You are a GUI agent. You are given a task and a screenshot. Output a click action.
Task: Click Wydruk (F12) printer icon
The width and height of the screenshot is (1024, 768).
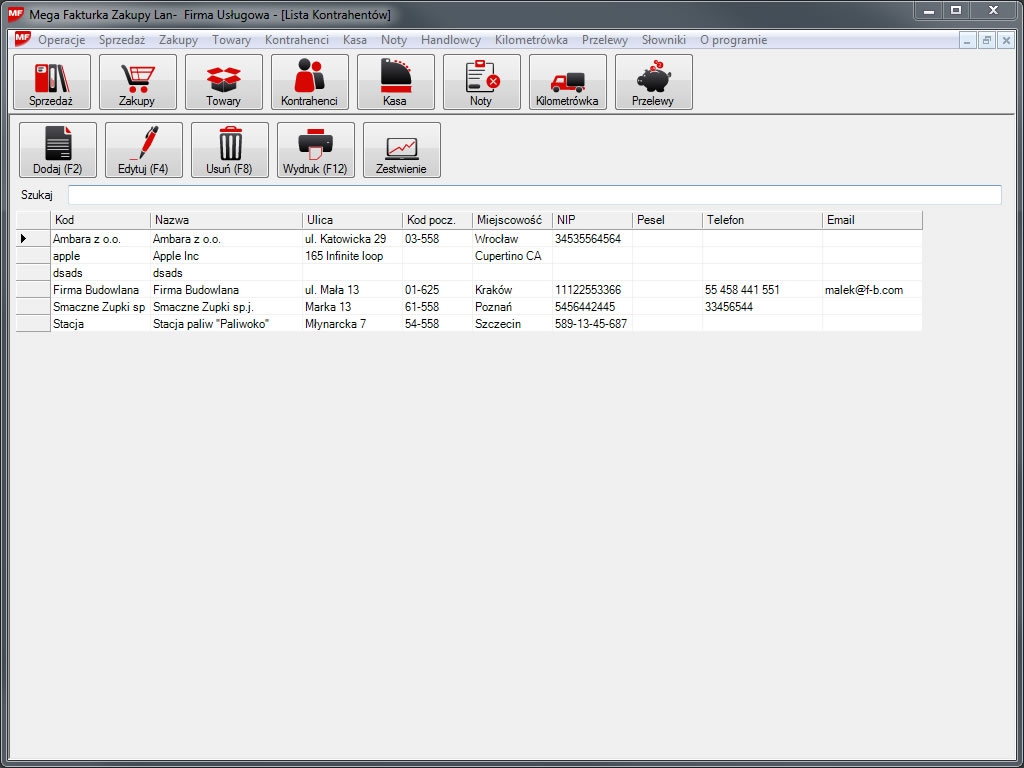pyautogui.click(x=316, y=150)
